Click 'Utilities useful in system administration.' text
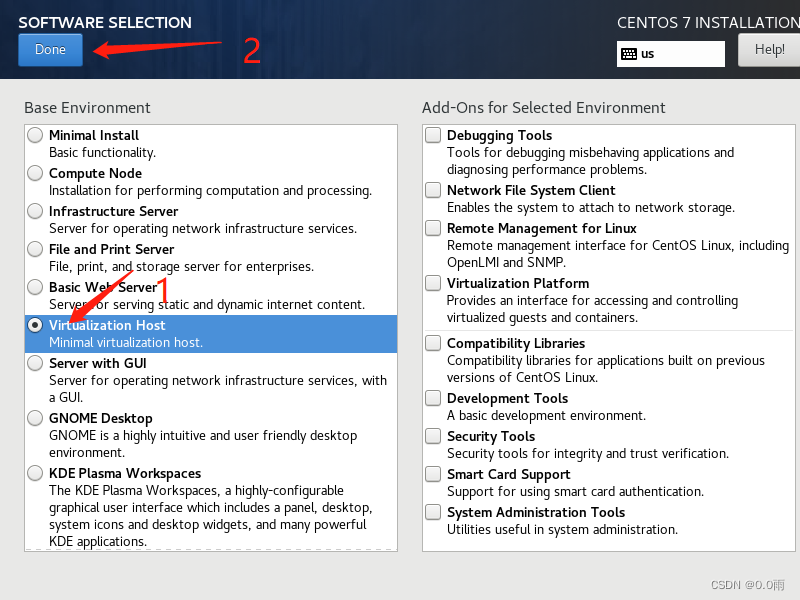The height and width of the screenshot is (600, 800). [x=562, y=530]
